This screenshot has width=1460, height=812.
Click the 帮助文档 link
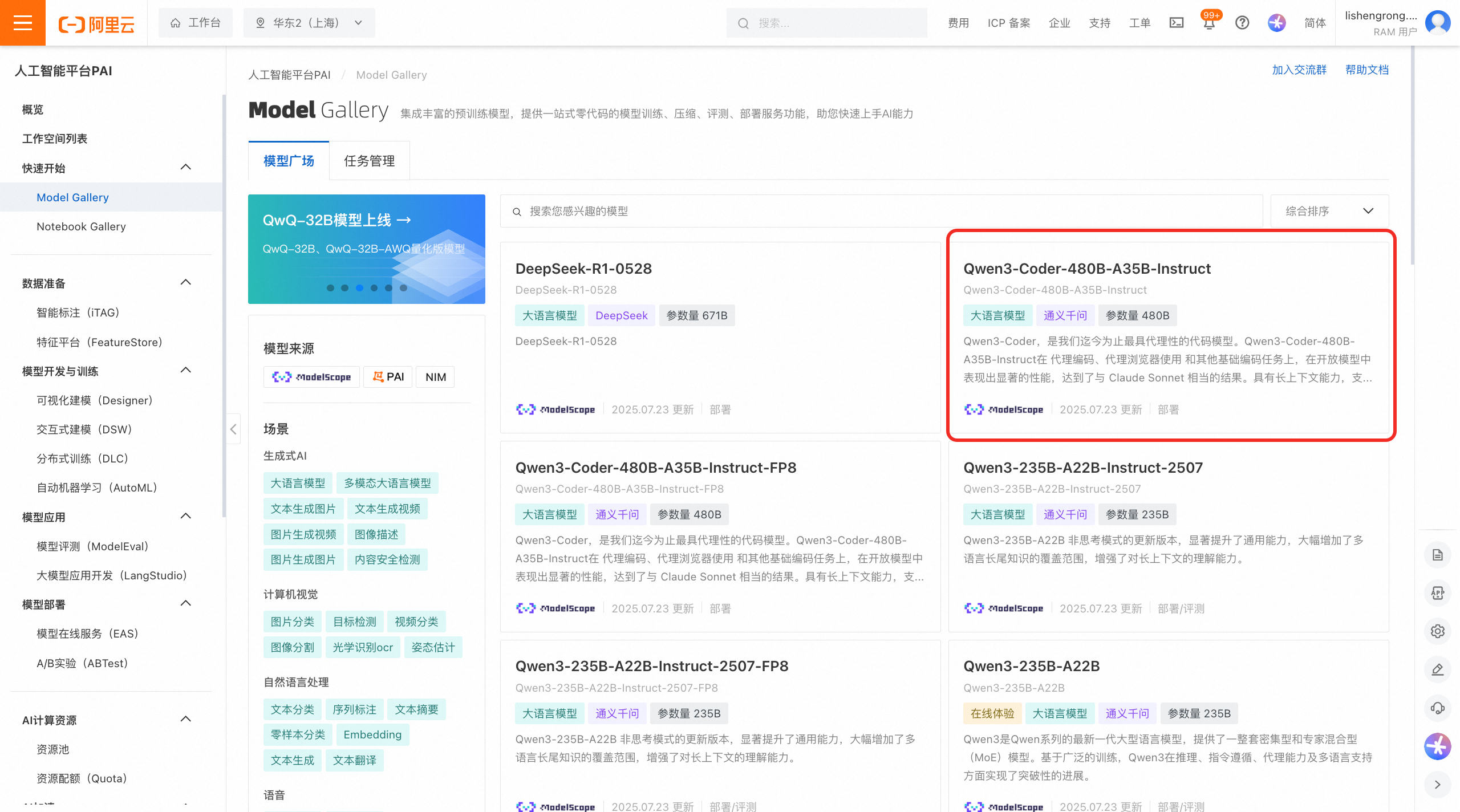point(1366,70)
